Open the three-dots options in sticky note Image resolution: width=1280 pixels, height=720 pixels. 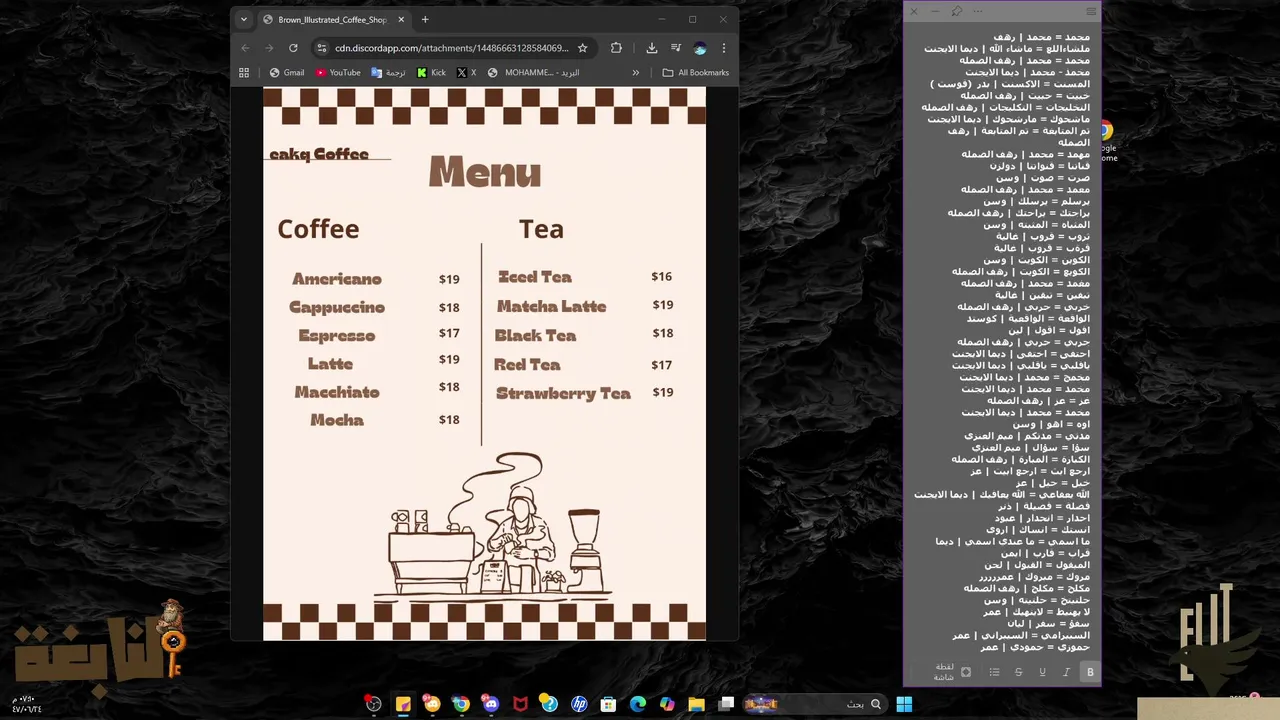tap(977, 11)
